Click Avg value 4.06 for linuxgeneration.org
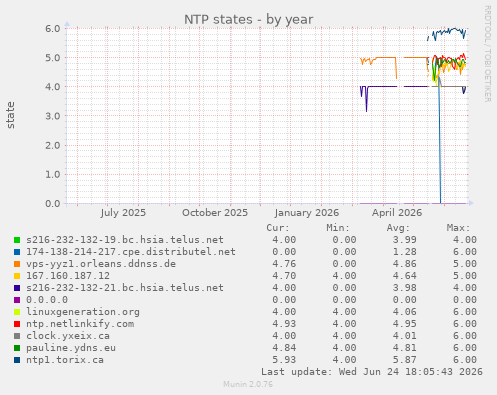 404,312
